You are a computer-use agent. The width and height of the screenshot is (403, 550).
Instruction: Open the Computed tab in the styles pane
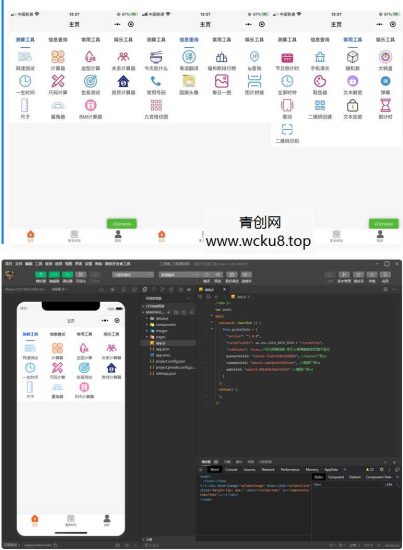point(336,477)
